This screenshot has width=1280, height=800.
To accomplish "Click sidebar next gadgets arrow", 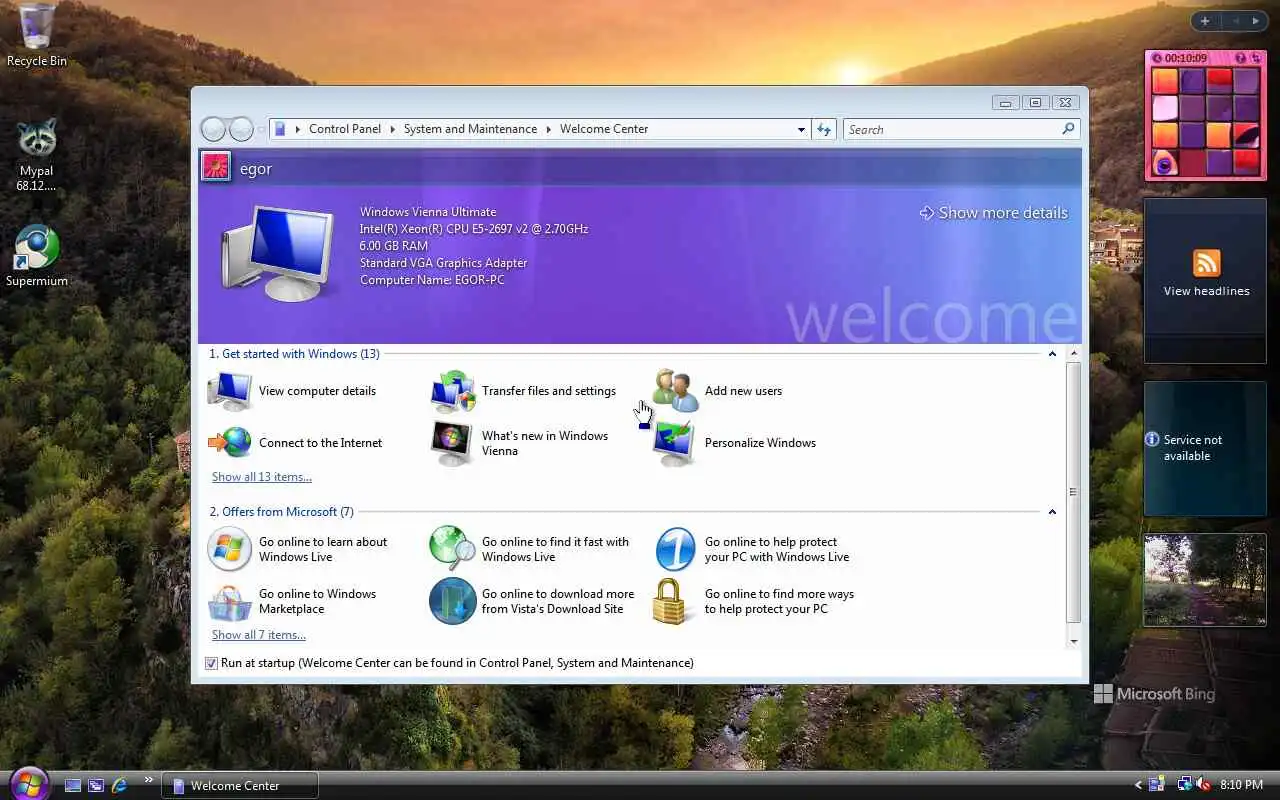I will click(x=1256, y=21).
